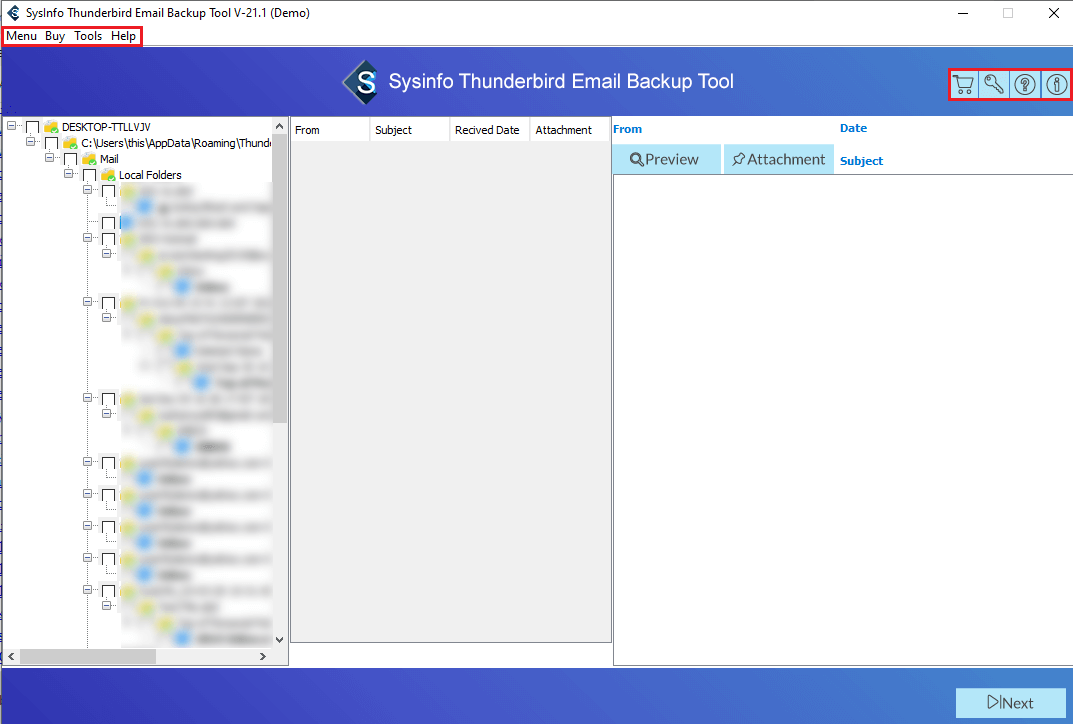Open the shopping cart Buy icon

click(x=964, y=85)
